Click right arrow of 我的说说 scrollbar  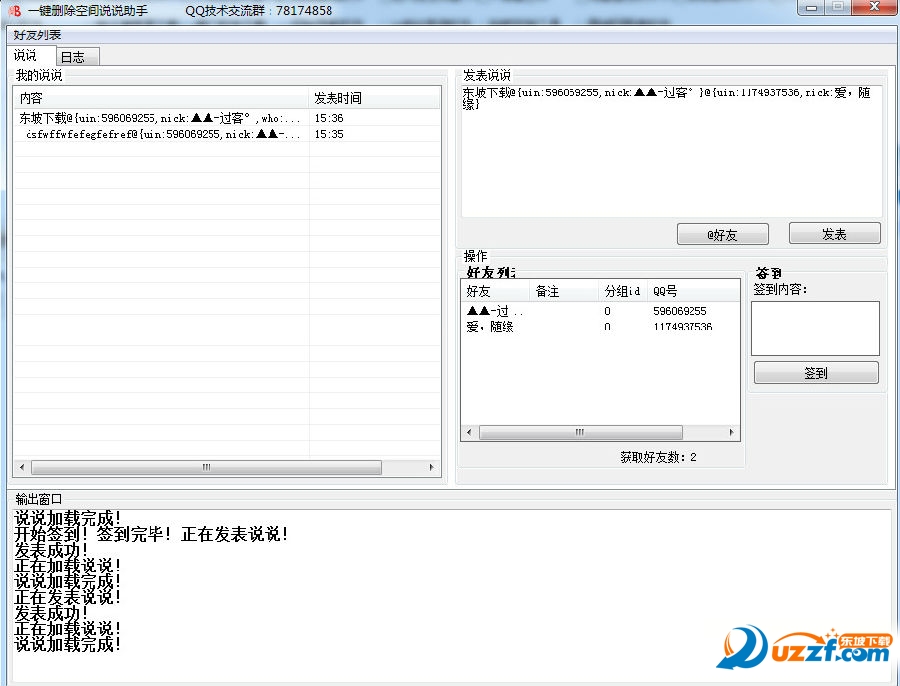[x=432, y=467]
